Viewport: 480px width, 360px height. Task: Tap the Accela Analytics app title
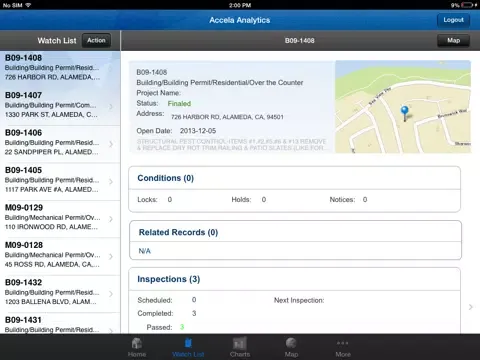tap(240, 20)
